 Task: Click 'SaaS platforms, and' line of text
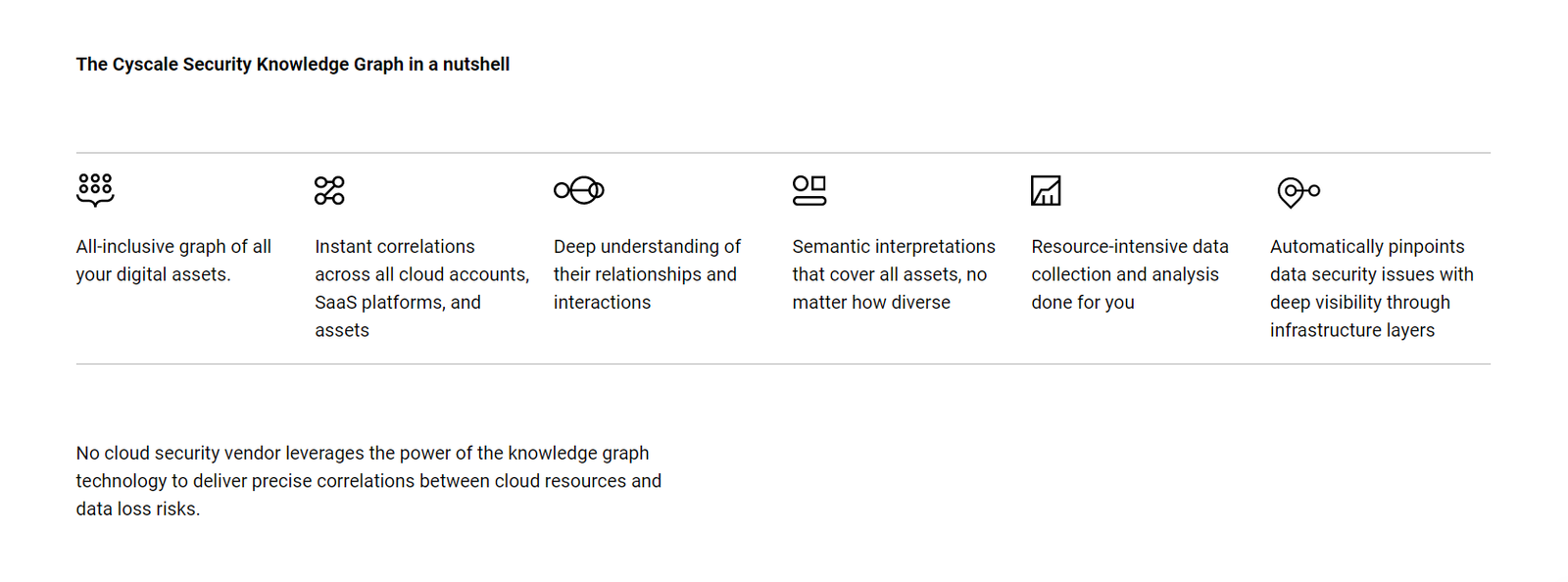[398, 303]
